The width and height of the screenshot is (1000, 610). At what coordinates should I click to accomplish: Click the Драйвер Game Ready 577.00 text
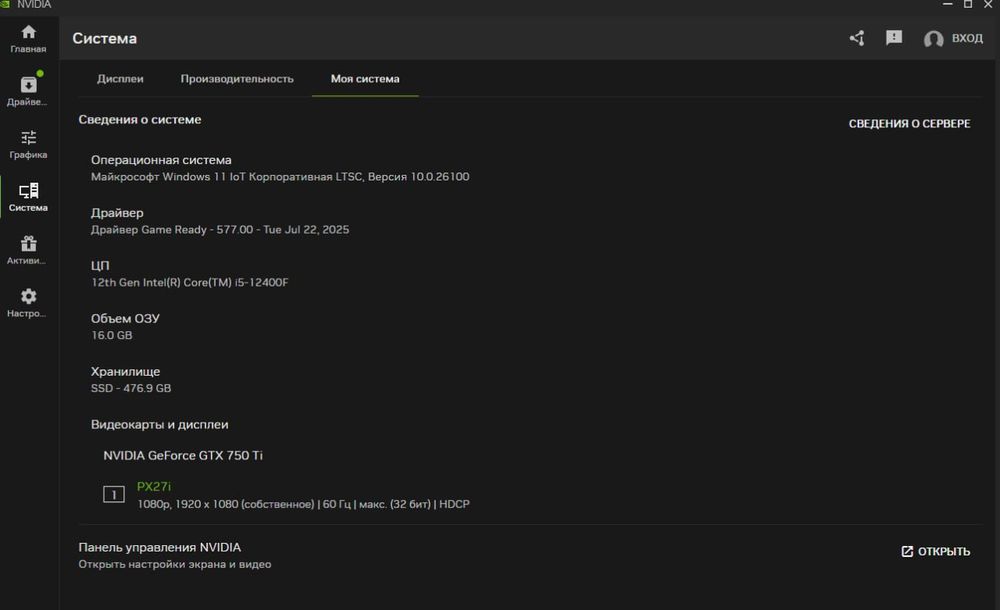click(220, 230)
